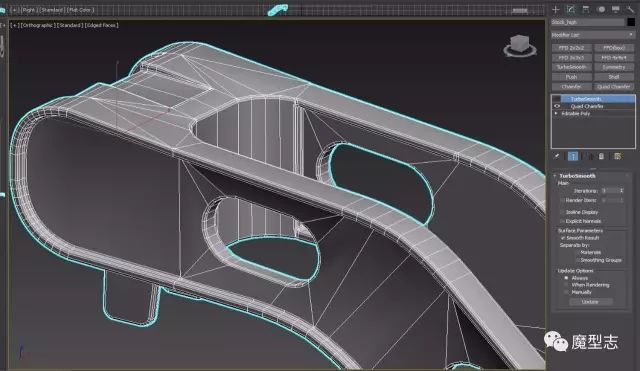Enable Isoline Display checkbox

click(562, 212)
